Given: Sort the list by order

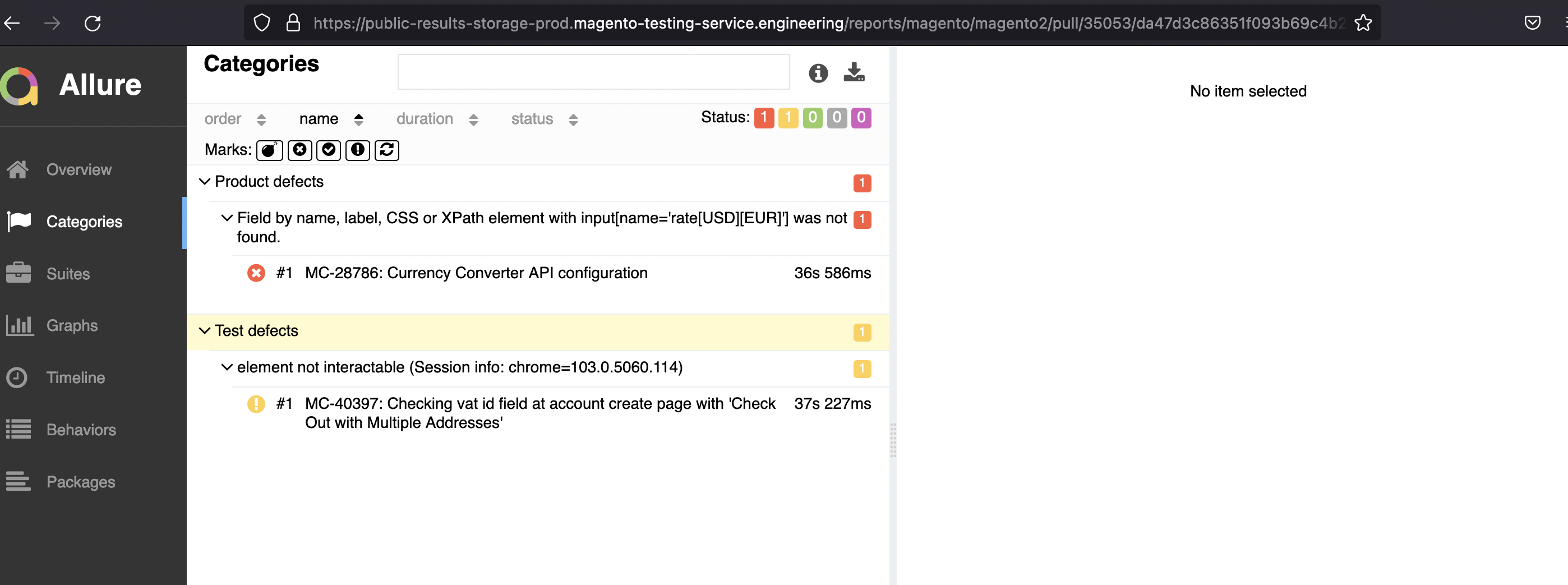Looking at the screenshot, I should coord(235,119).
